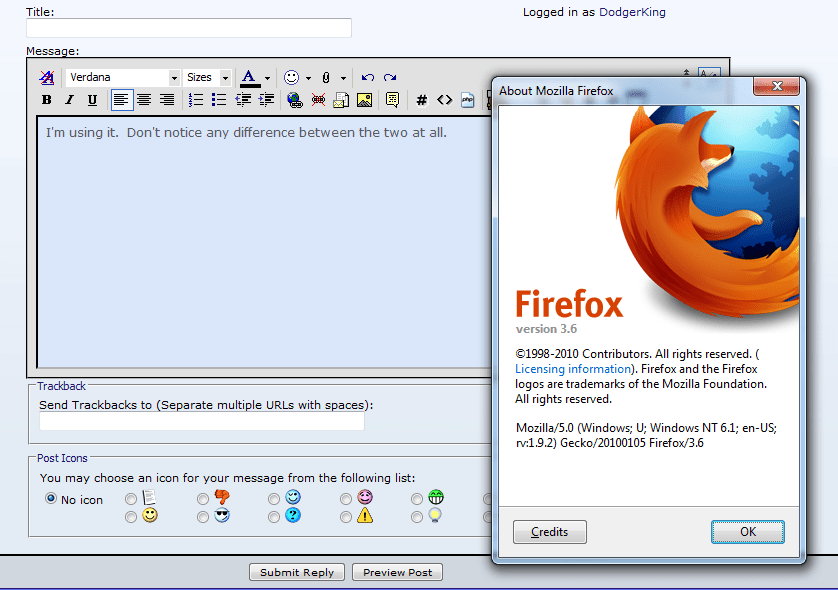Open the DodgerKing profile link
This screenshot has height=590, width=838.
click(632, 12)
